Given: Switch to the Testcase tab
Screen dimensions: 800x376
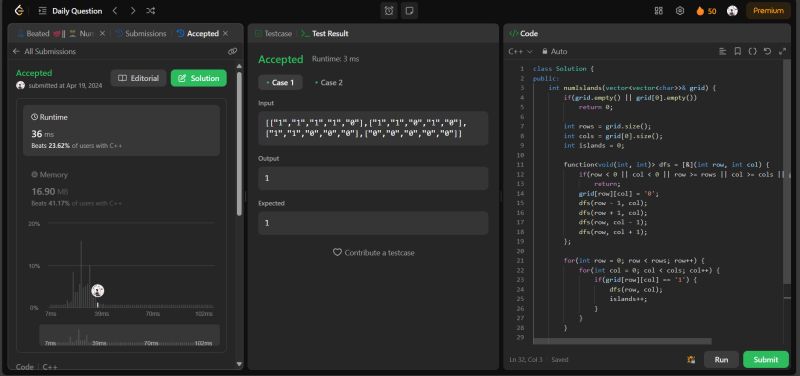Looking at the screenshot, I should point(273,34).
